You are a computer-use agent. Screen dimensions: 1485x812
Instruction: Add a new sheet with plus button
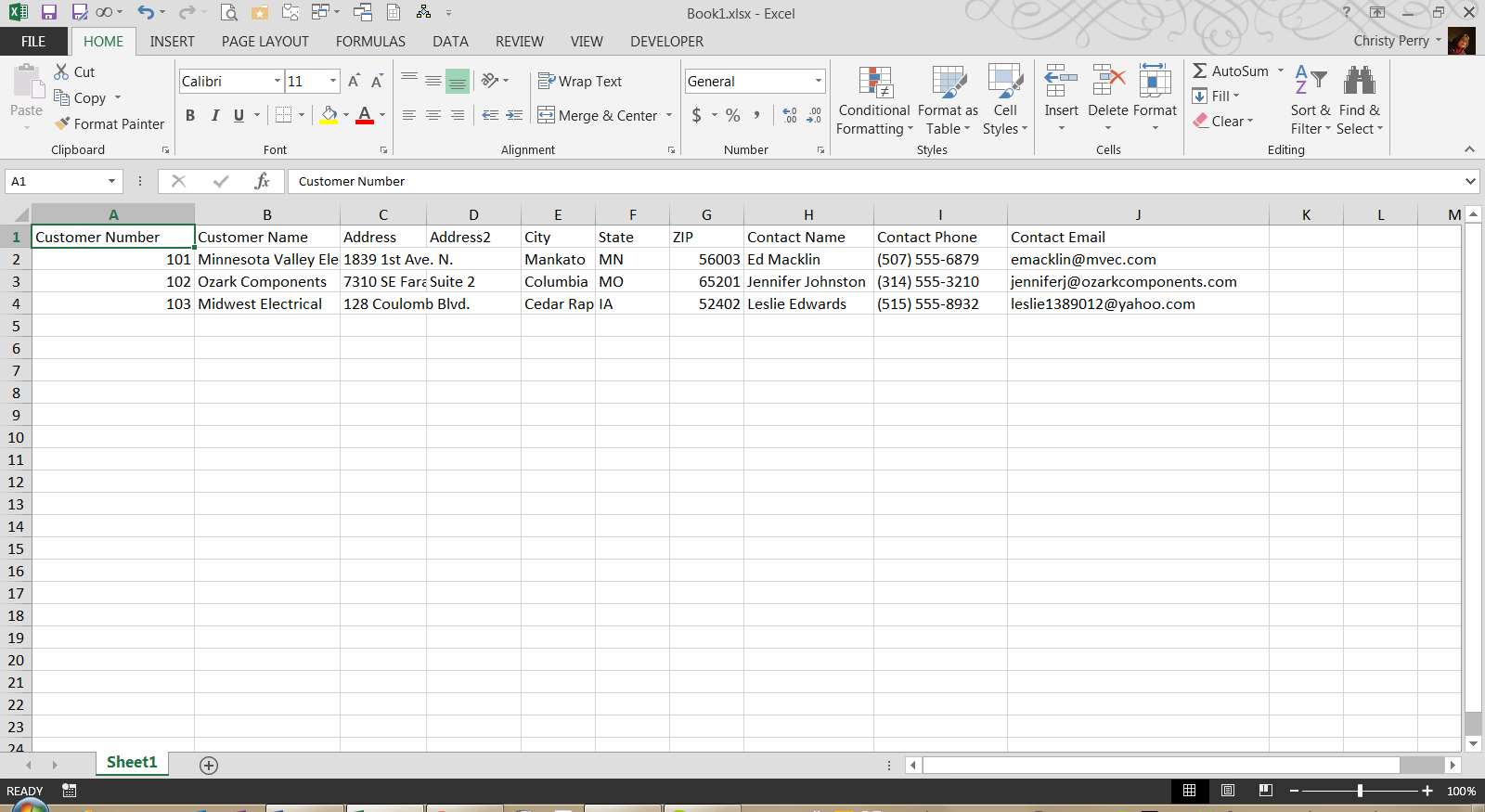pyautogui.click(x=209, y=765)
